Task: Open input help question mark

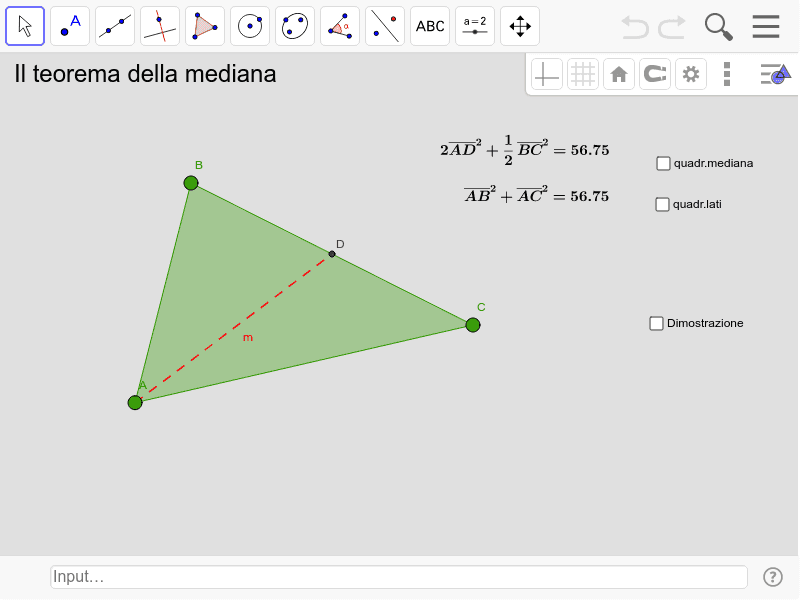Action: 772,577
